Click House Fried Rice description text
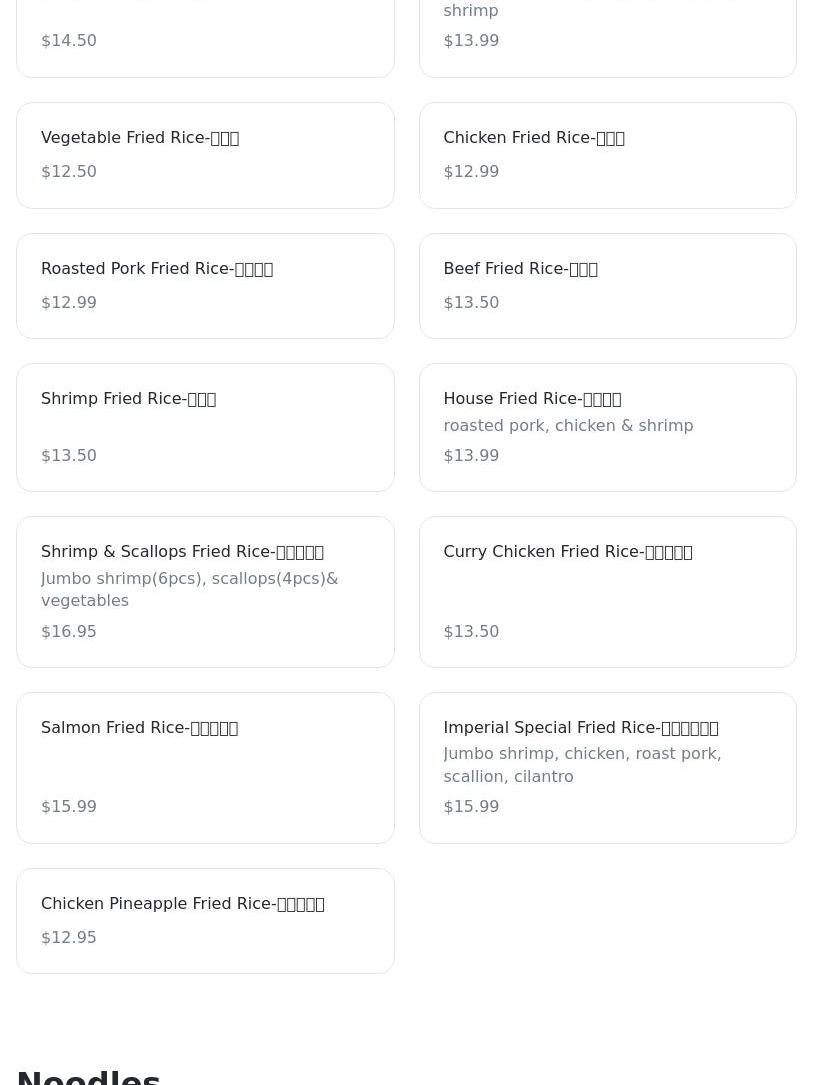813x1085 pixels. [568, 426]
